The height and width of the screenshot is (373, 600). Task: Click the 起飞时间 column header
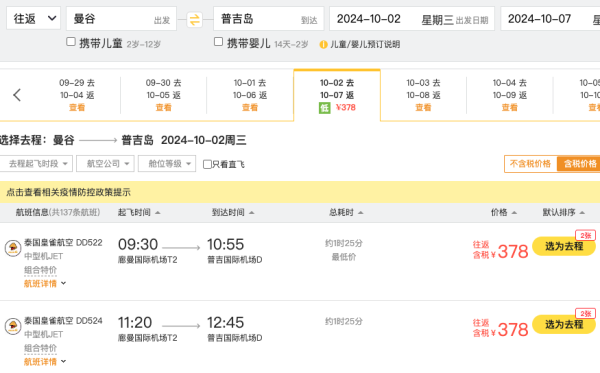tap(134, 212)
